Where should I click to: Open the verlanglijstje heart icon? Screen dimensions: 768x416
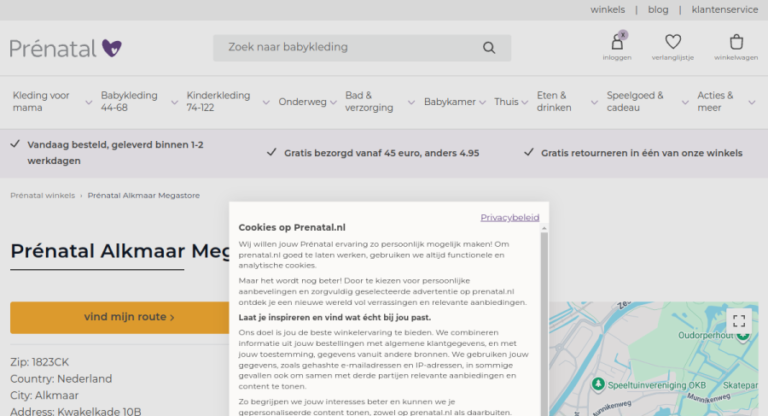click(673, 42)
